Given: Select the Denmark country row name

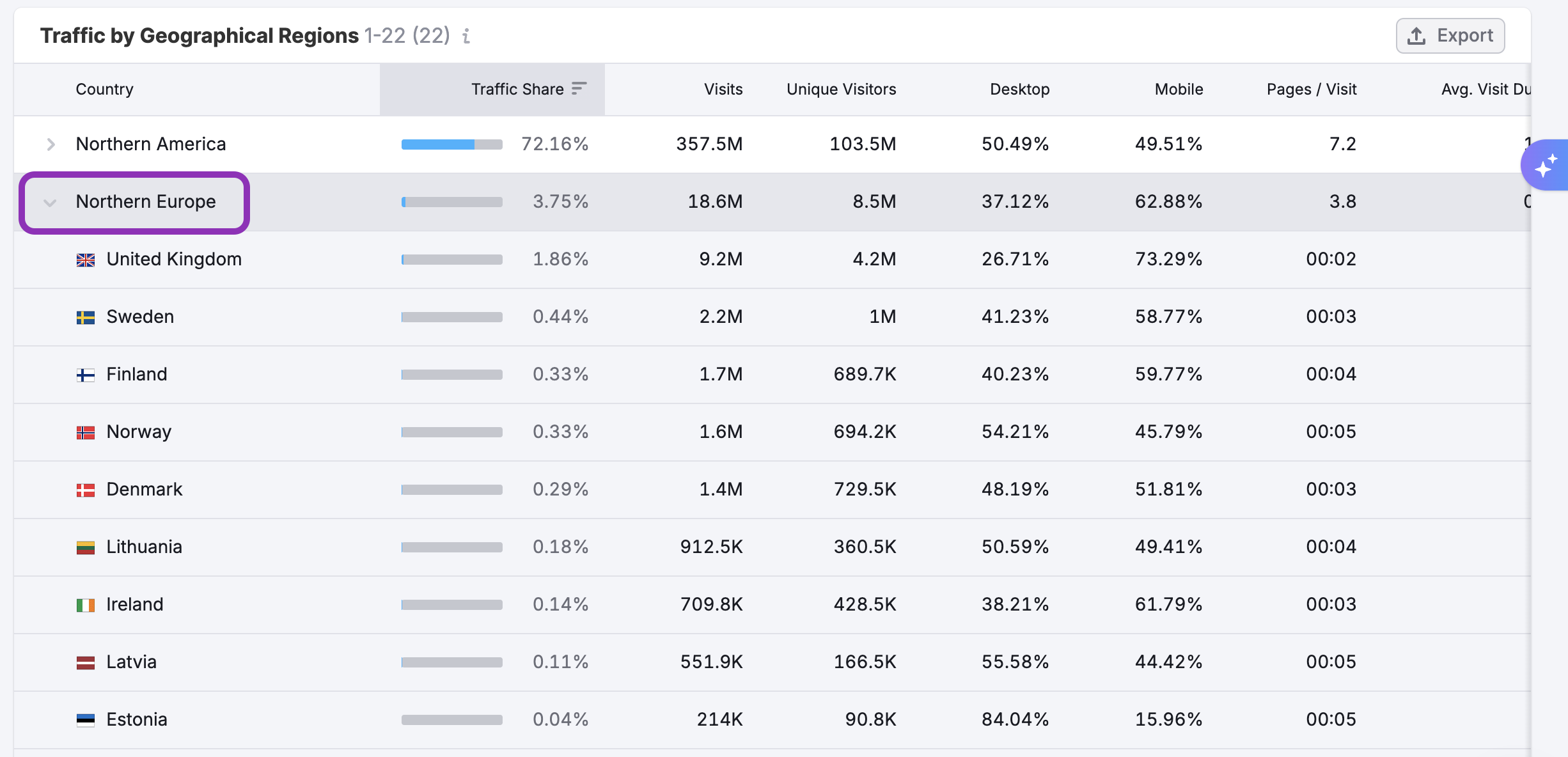Looking at the screenshot, I should tap(144, 489).
